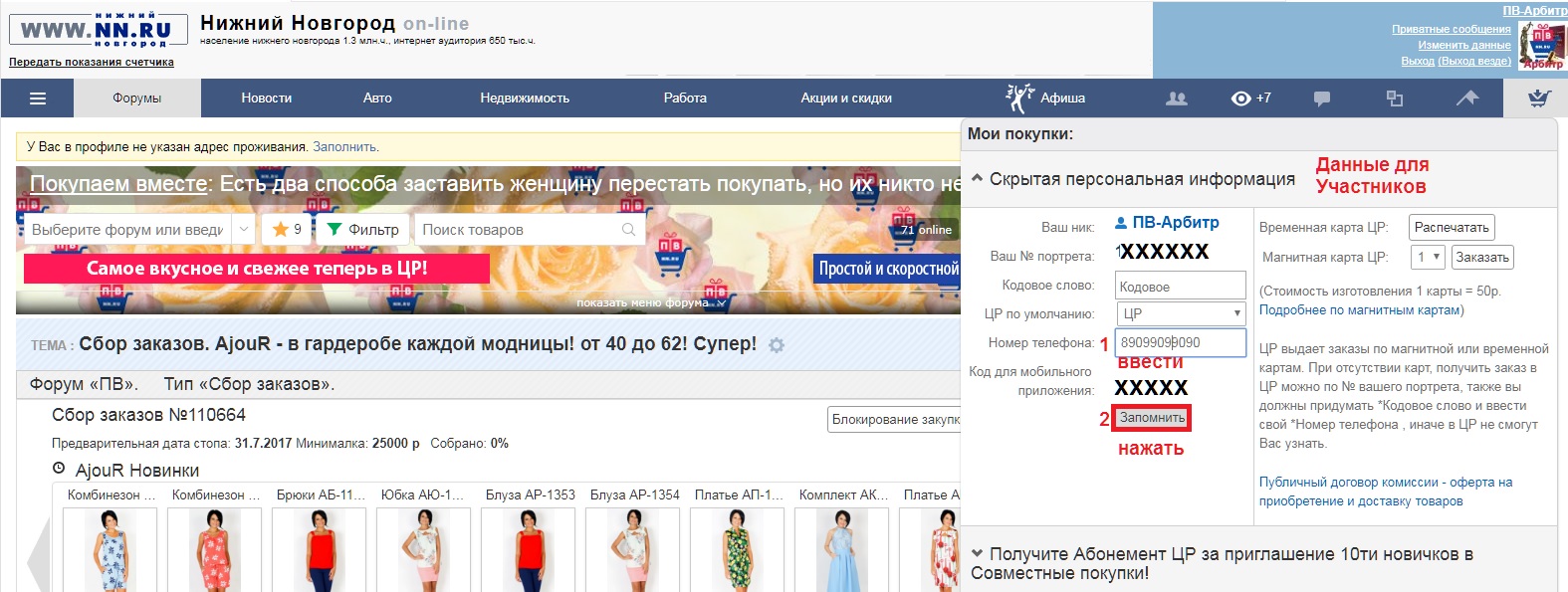Click the up arrow icon in navbar
The image size is (1568, 592).
point(1467,98)
